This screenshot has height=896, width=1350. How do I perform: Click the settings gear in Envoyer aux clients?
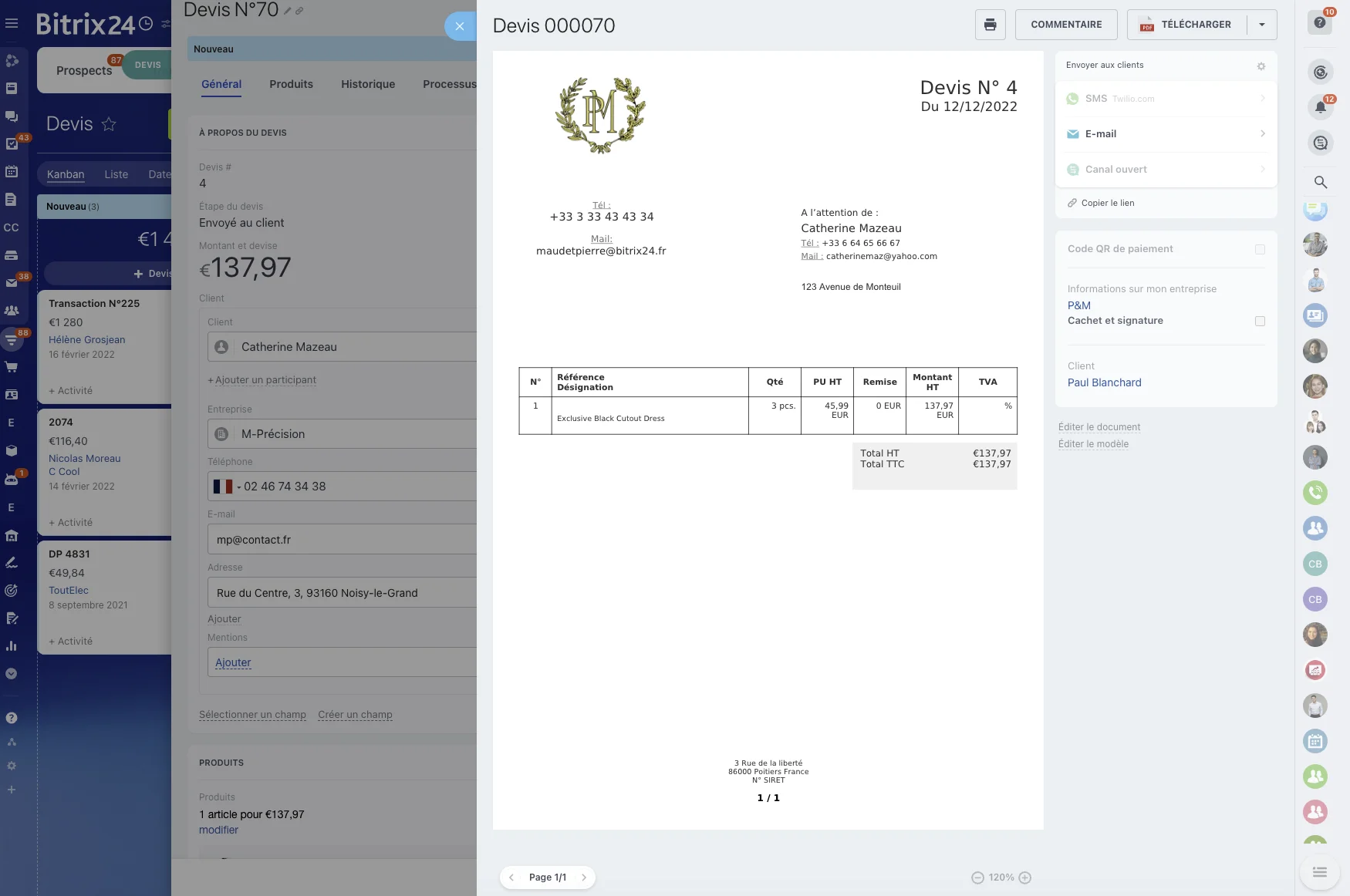click(1261, 66)
